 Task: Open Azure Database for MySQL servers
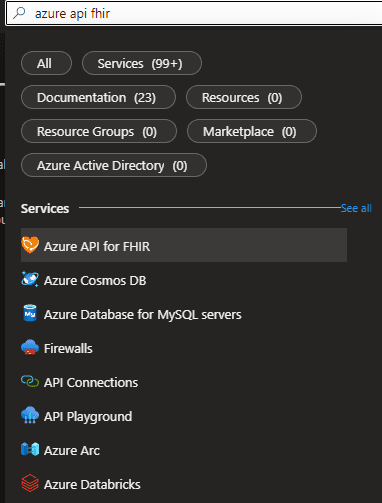click(184, 314)
